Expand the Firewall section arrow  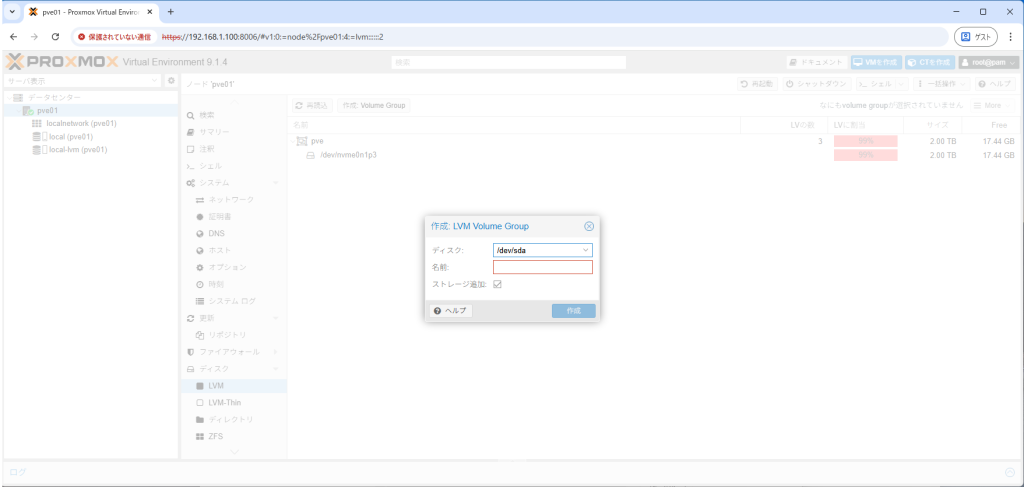(x=276, y=353)
